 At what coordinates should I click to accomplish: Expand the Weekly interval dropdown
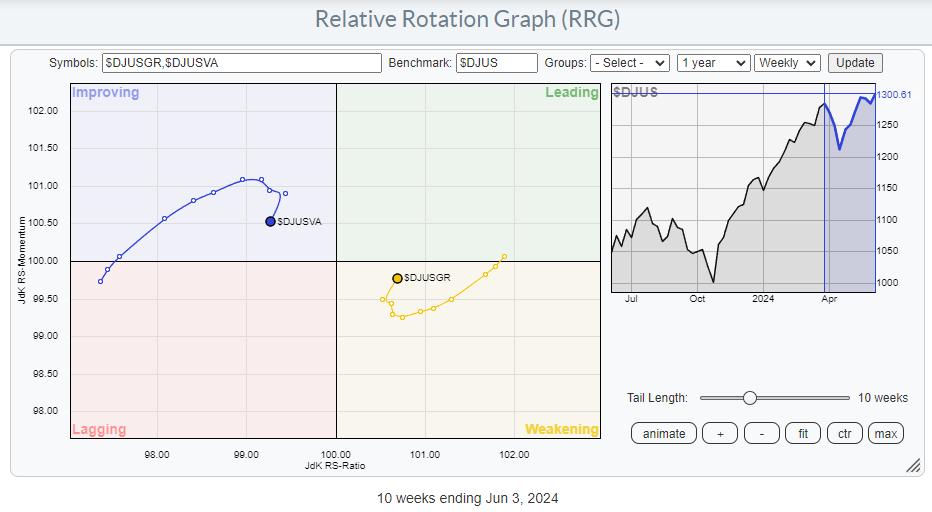[787, 63]
